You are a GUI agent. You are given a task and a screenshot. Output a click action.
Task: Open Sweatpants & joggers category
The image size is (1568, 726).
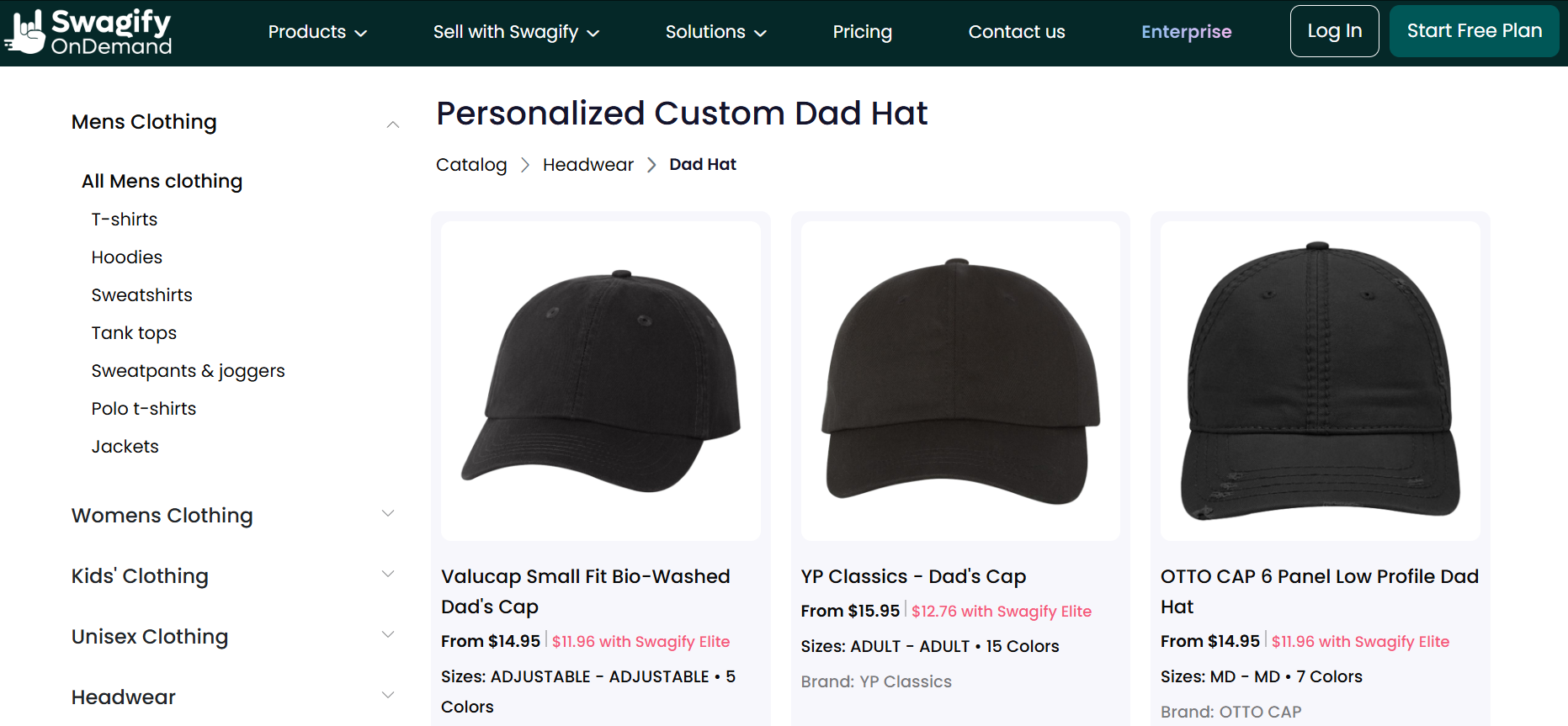188,371
